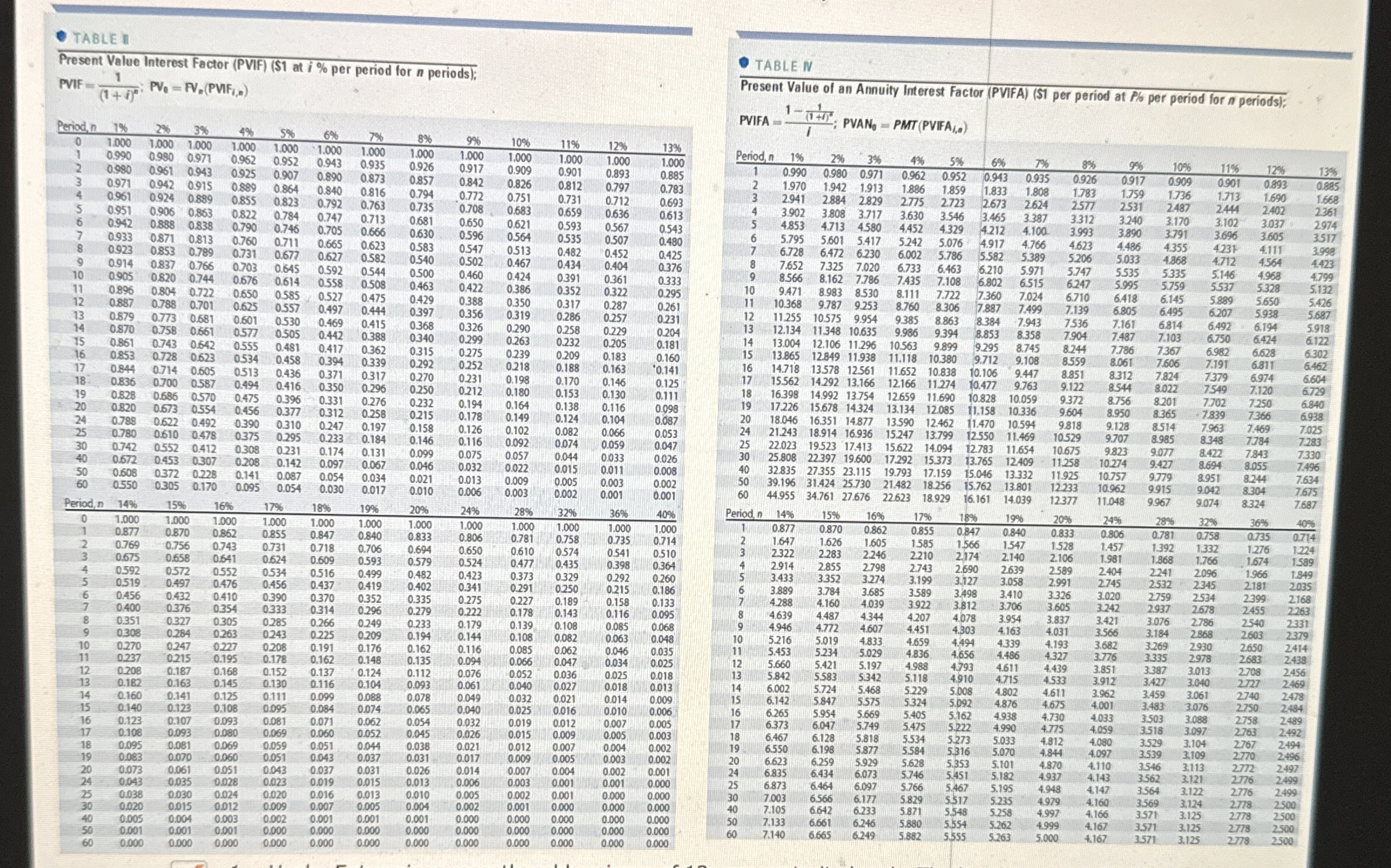The width and height of the screenshot is (1391, 868).
Task: Click the 40% column header in PVIF table
Action: [x=664, y=515]
